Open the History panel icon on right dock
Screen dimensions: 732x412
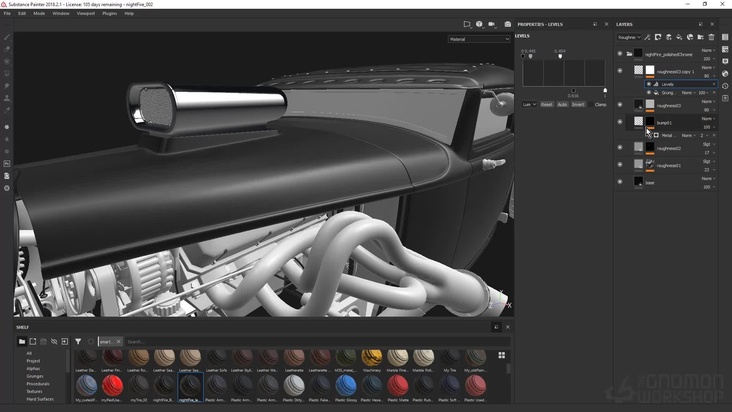(x=725, y=86)
